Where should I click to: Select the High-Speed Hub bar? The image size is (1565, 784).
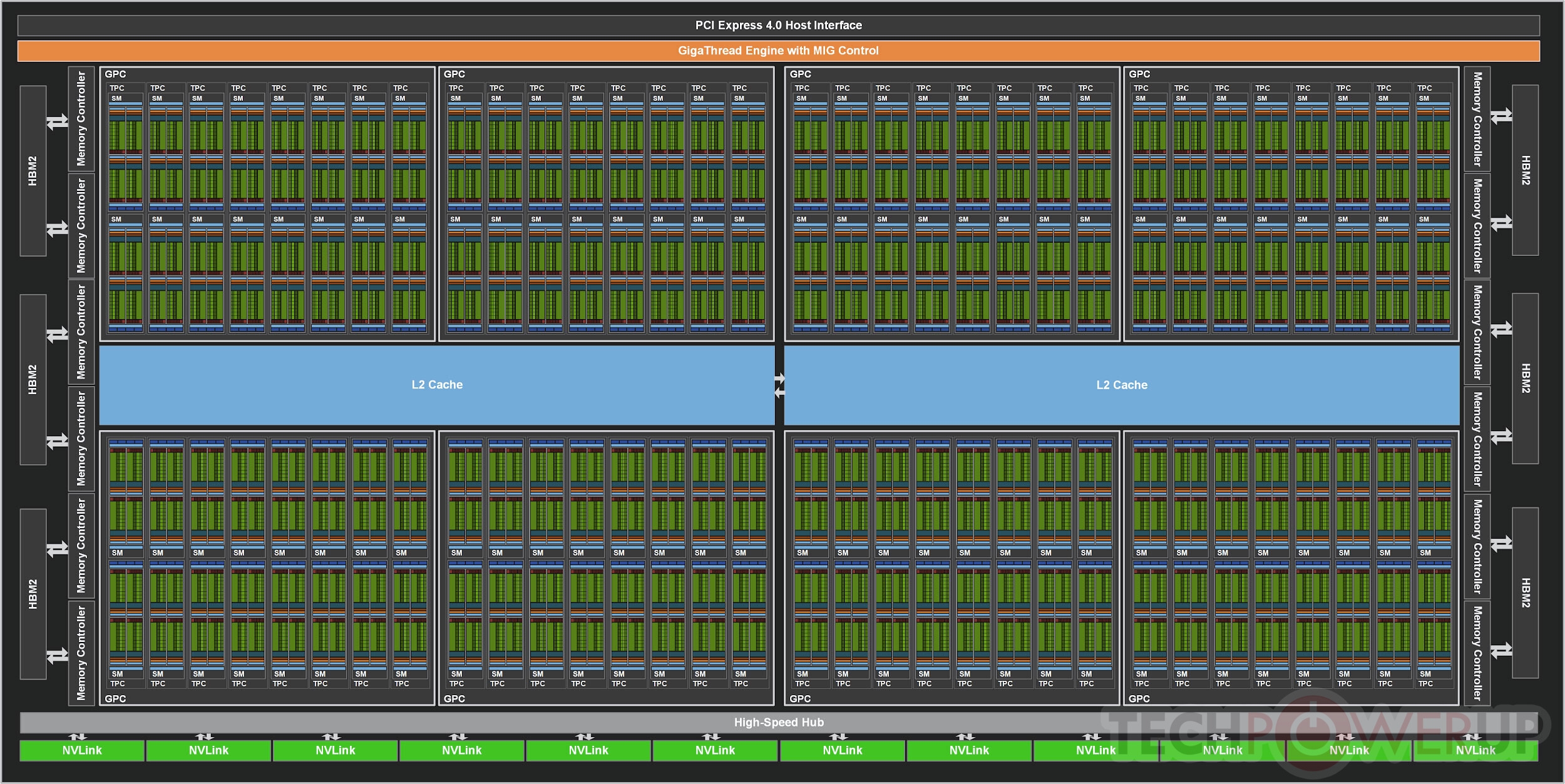point(778,723)
